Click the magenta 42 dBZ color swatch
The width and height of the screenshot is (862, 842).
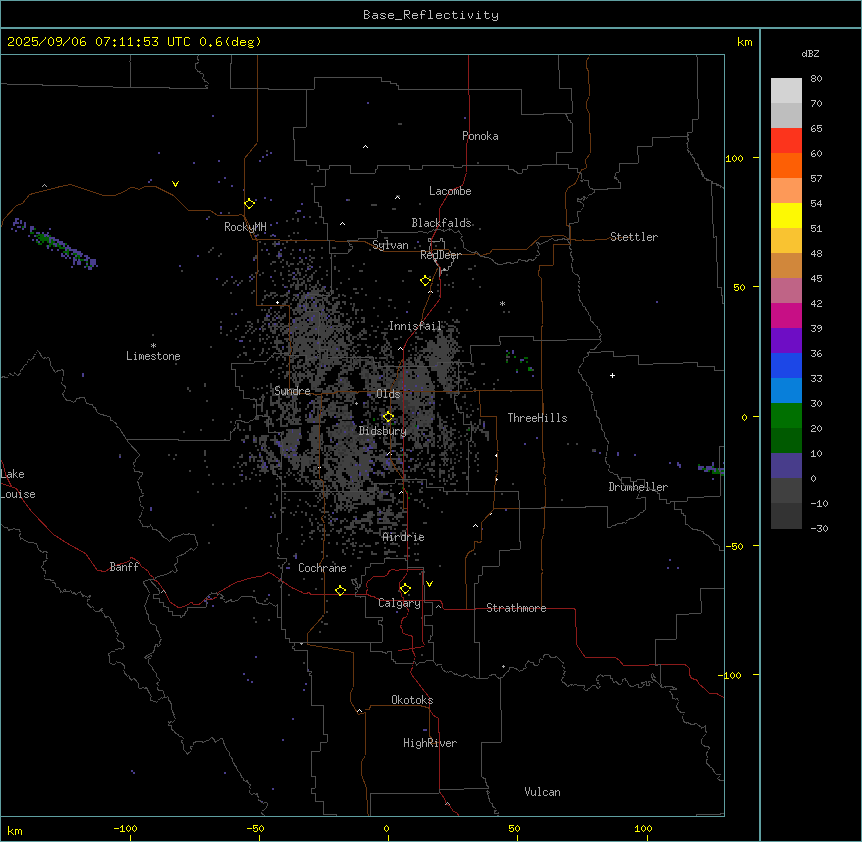click(786, 315)
